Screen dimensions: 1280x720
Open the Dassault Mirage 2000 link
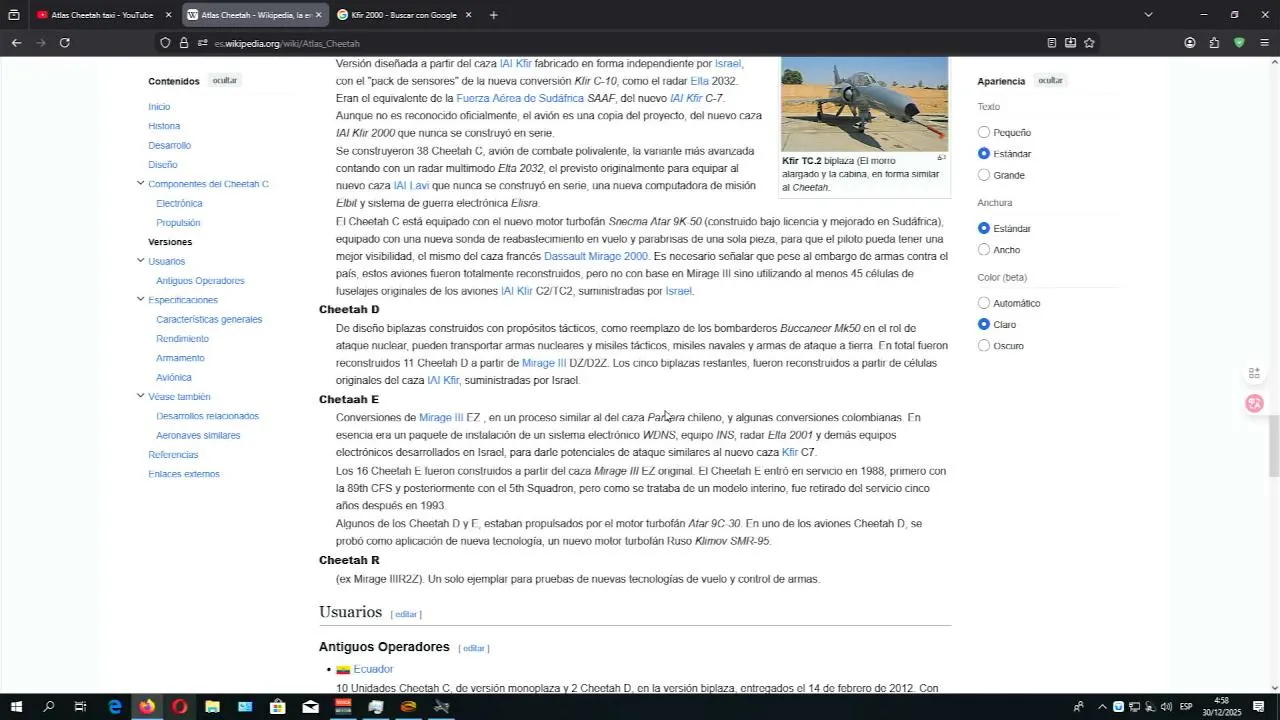click(x=596, y=257)
